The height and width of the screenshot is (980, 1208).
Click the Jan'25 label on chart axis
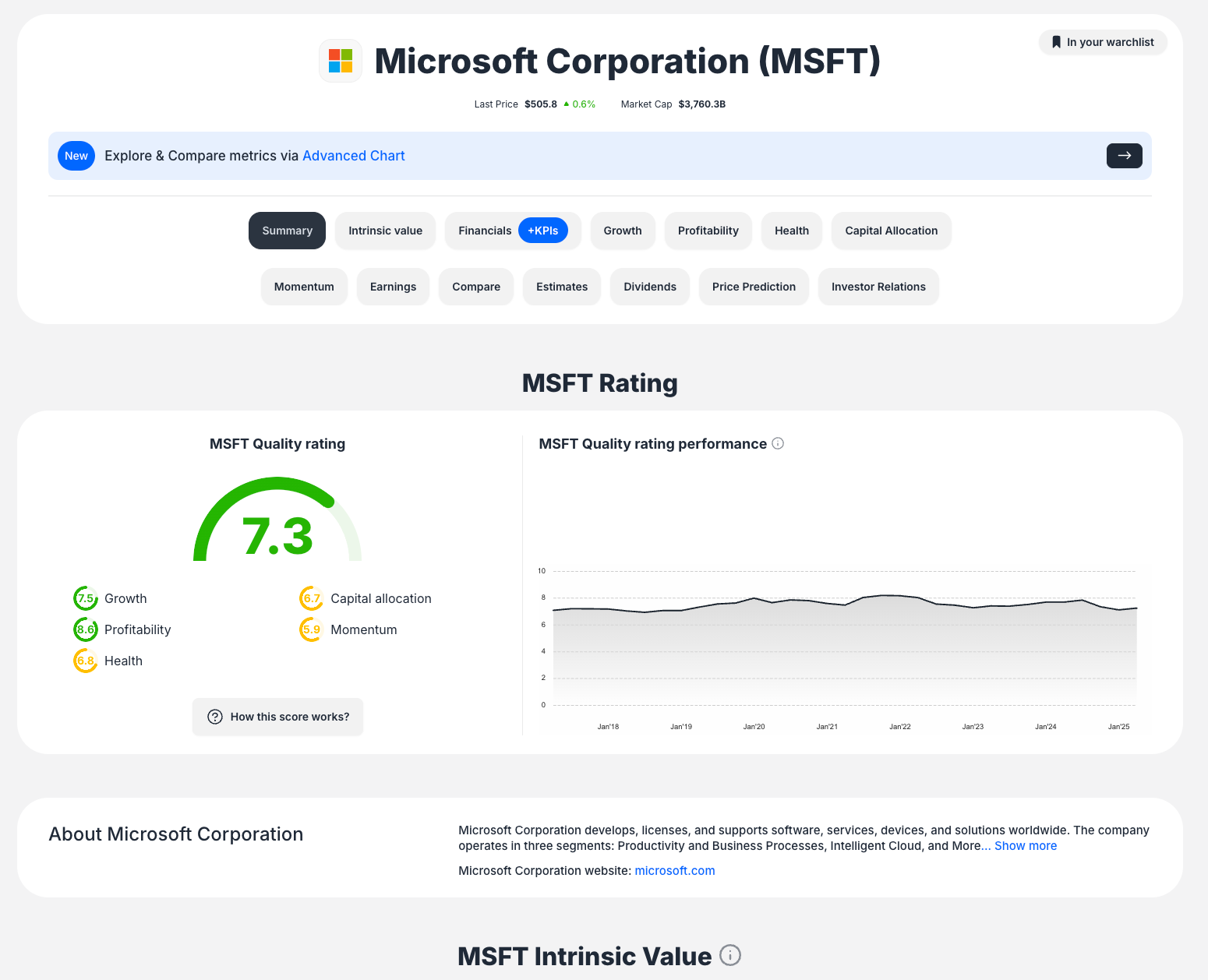[1118, 727]
